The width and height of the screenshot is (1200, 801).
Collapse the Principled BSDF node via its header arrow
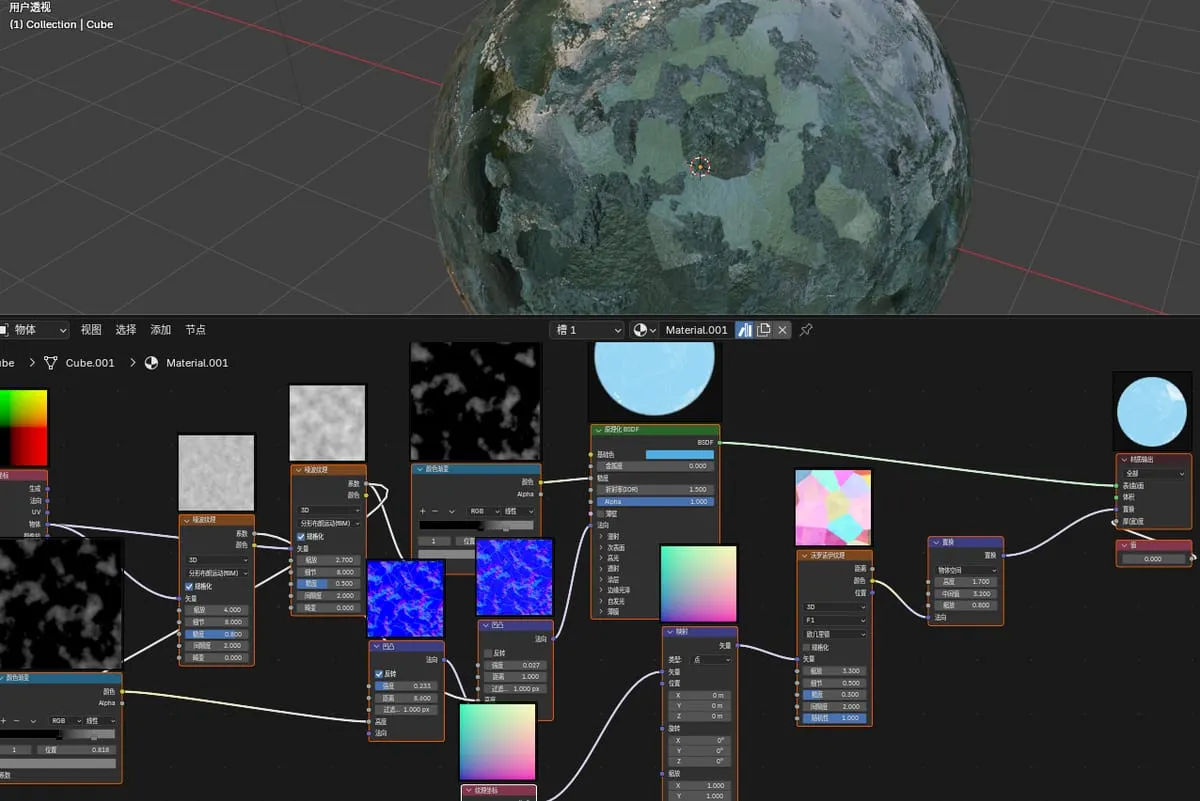[x=597, y=429]
